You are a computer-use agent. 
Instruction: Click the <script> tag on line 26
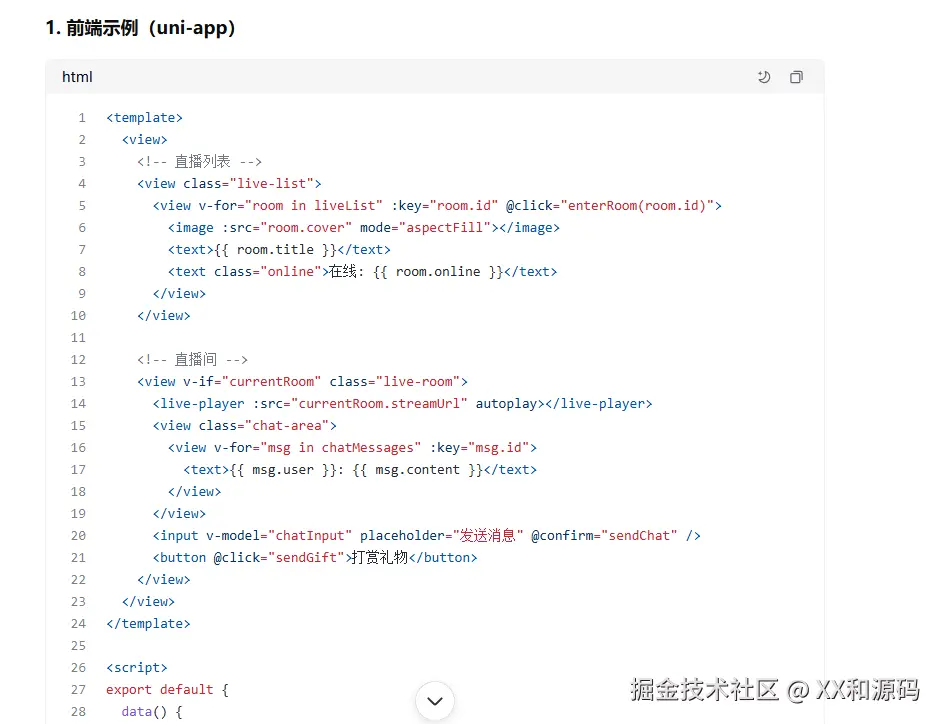pos(137,668)
